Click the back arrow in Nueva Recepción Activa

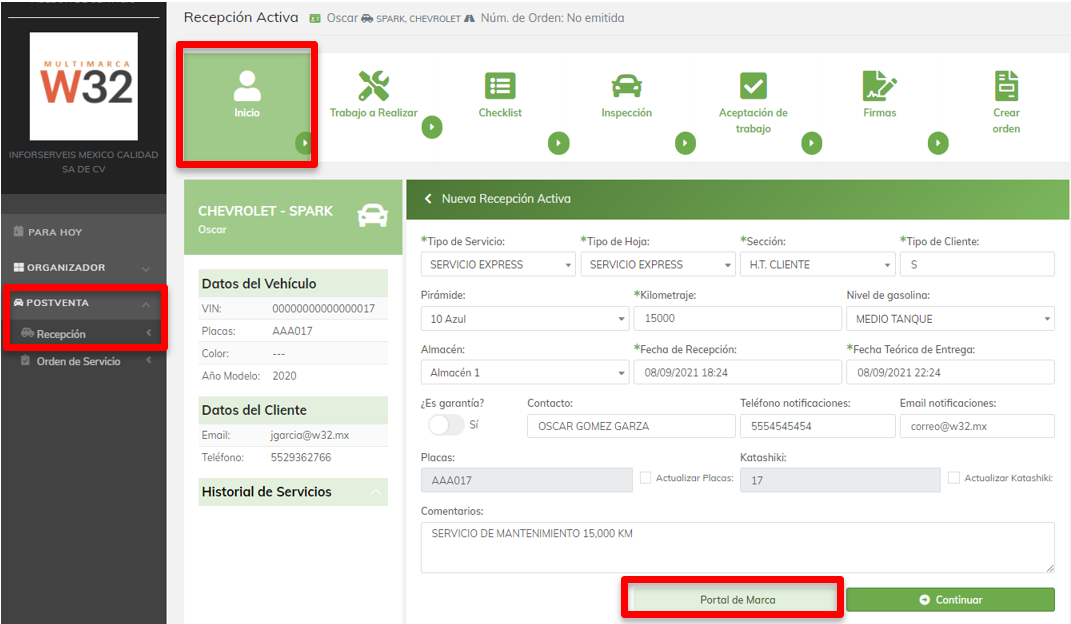click(x=429, y=199)
